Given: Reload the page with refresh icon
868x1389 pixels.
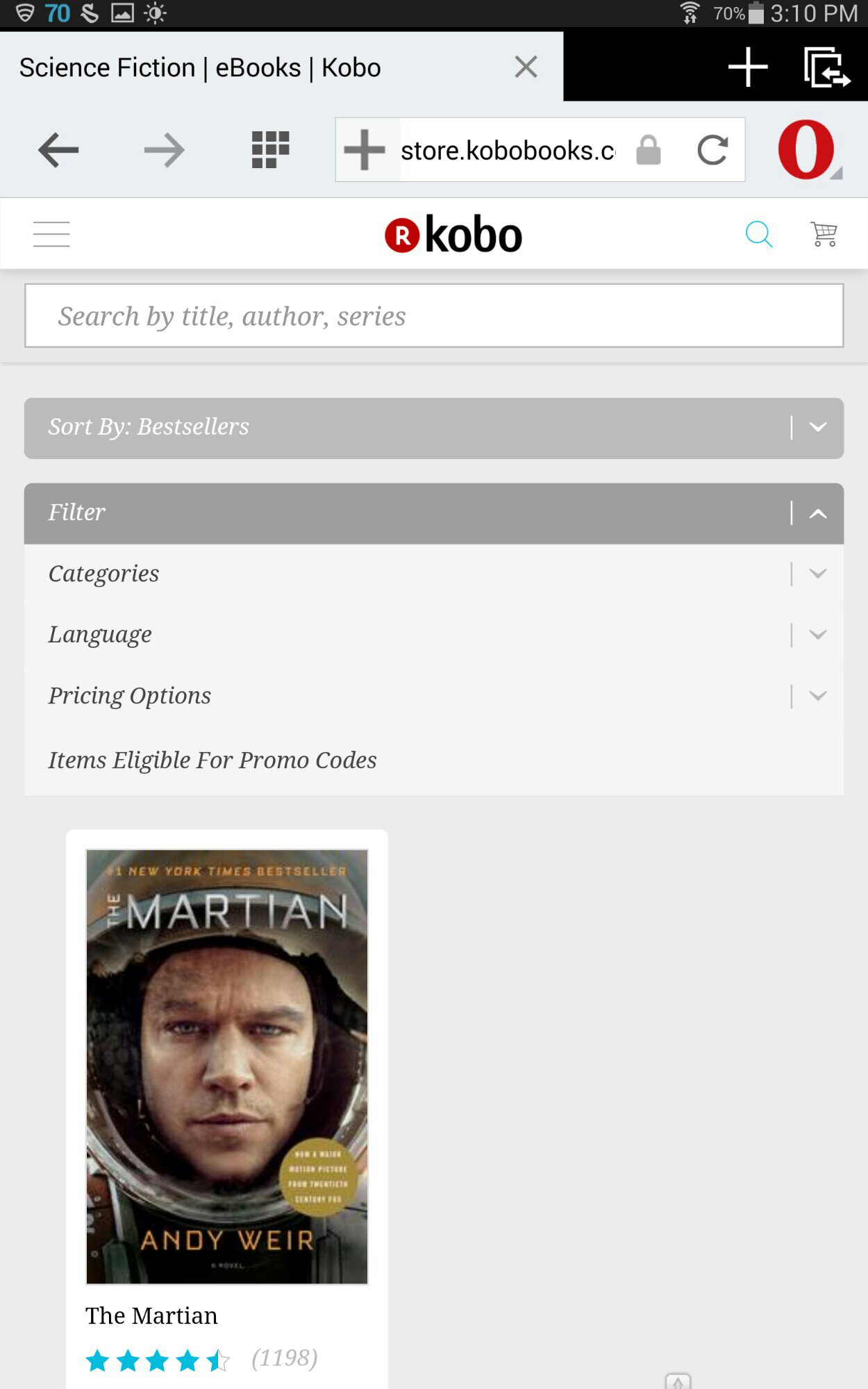Looking at the screenshot, I should point(712,150).
